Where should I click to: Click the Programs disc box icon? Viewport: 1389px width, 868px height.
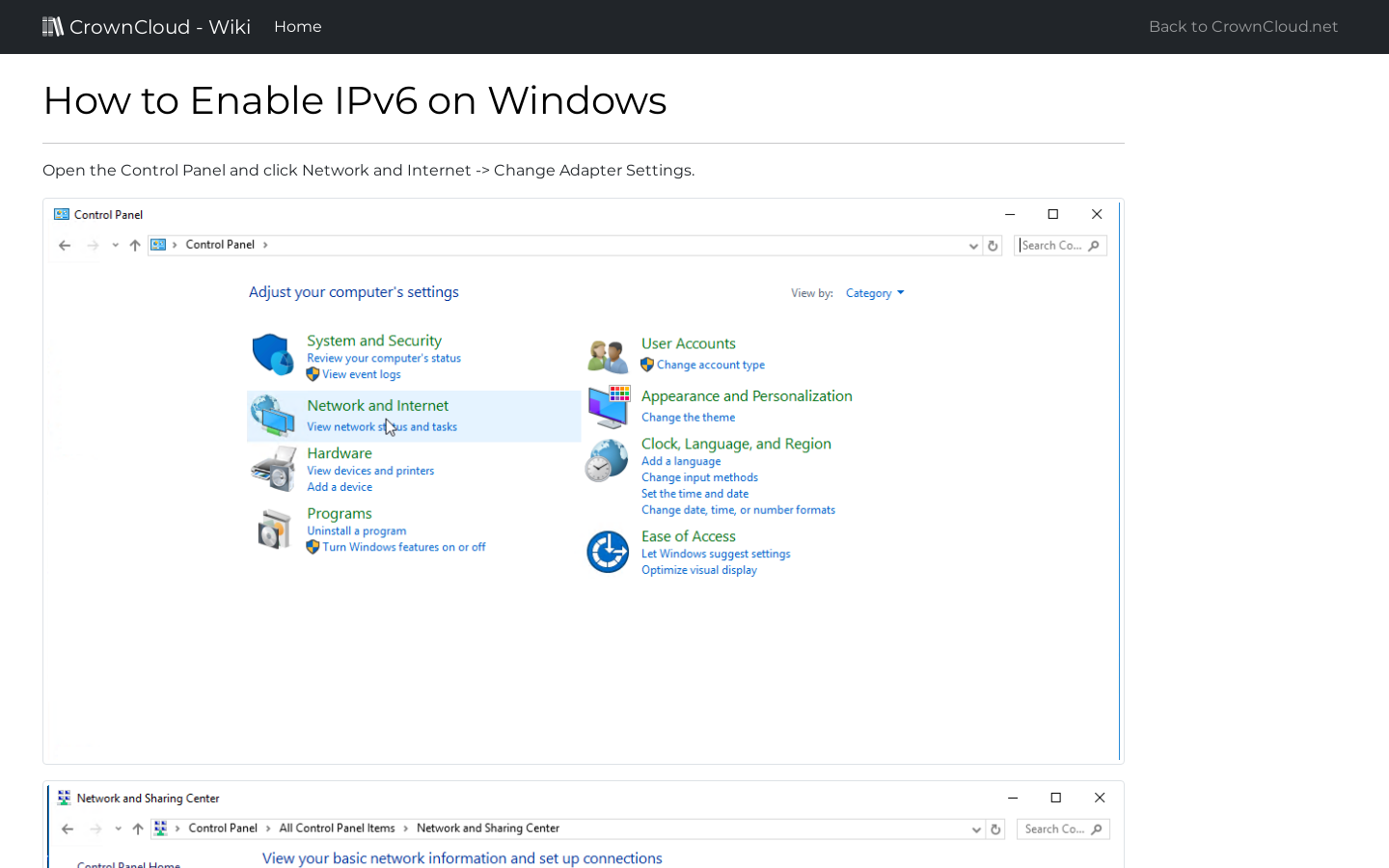point(274,529)
